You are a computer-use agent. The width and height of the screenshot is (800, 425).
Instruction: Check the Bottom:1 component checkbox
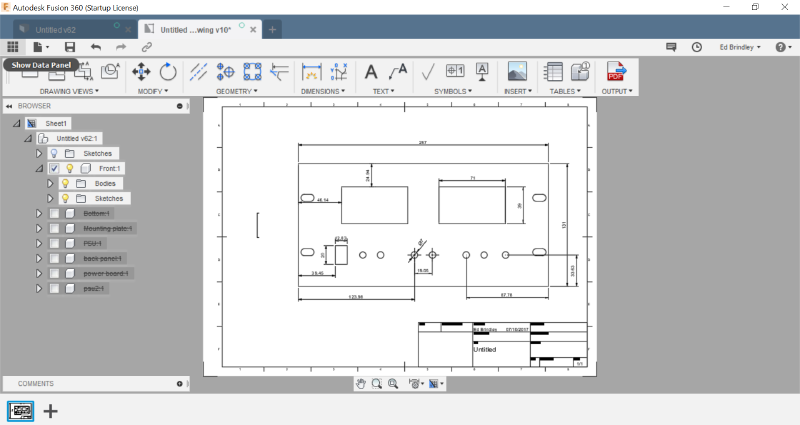pyautogui.click(x=54, y=213)
